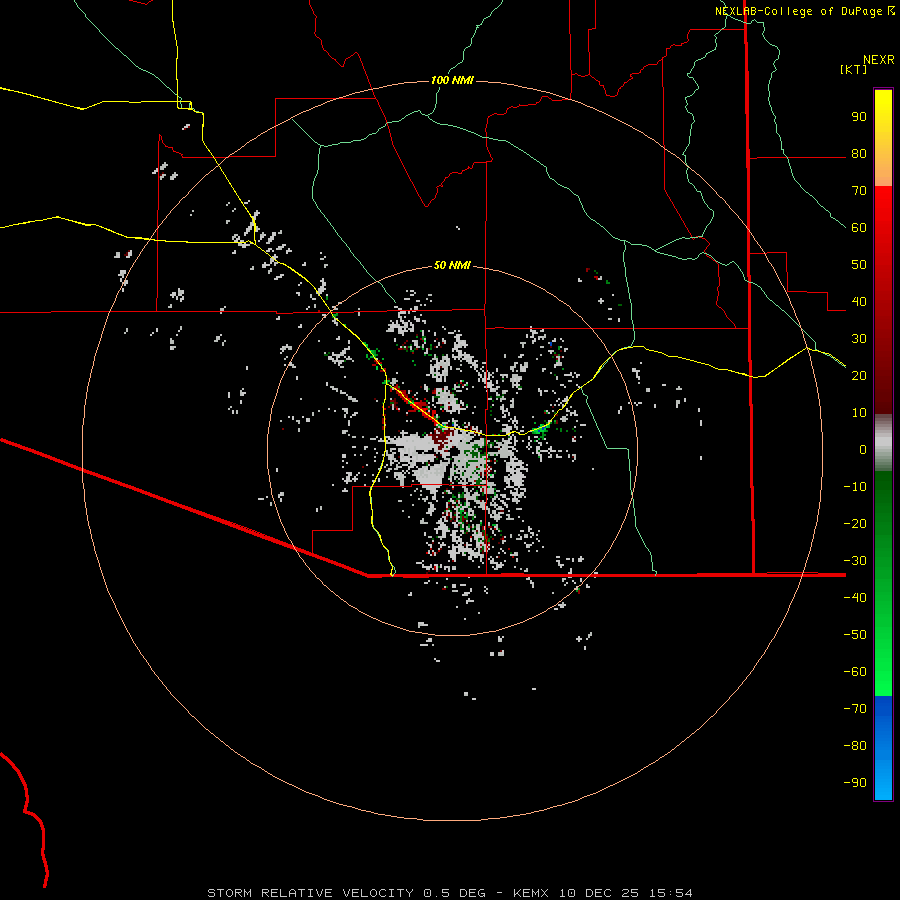Click the dark red velocity patch near radar center
Image resolution: width=900 pixels, height=900 pixels.
click(441, 439)
